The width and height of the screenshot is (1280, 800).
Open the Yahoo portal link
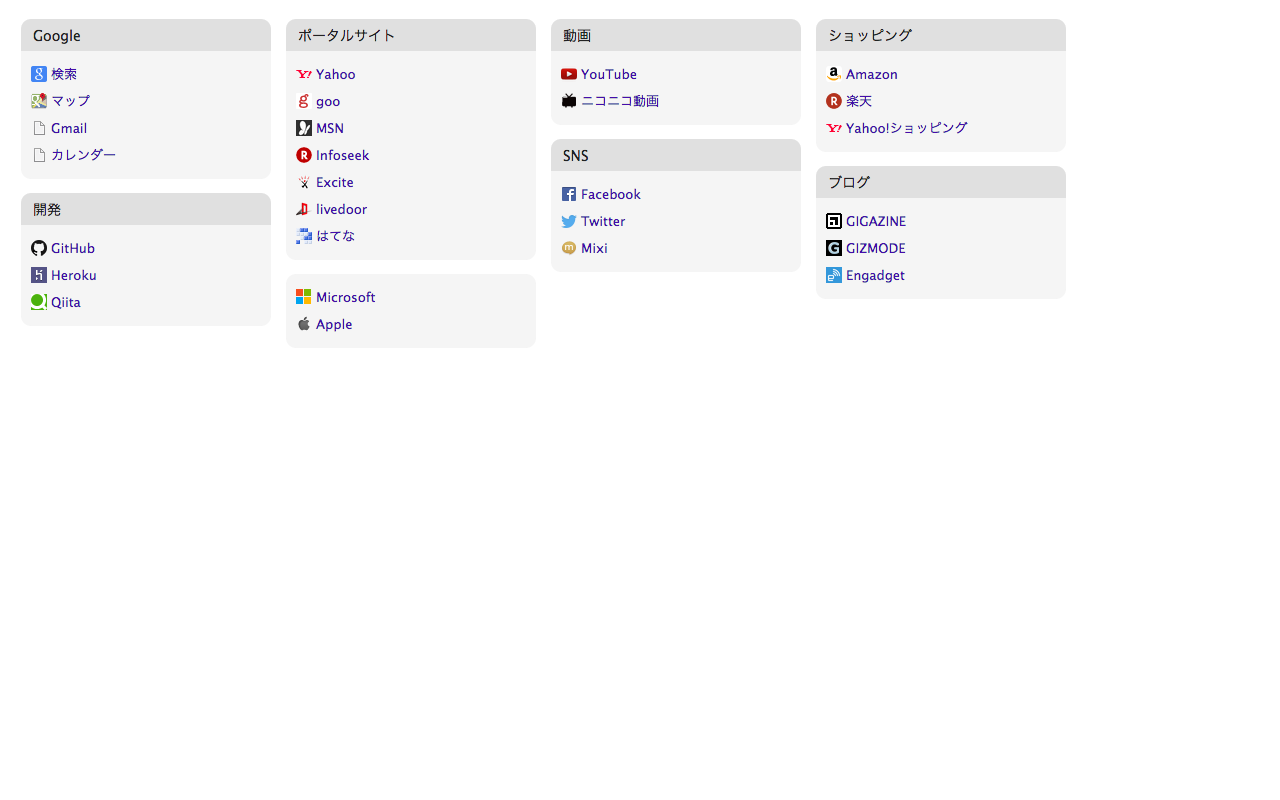click(336, 74)
